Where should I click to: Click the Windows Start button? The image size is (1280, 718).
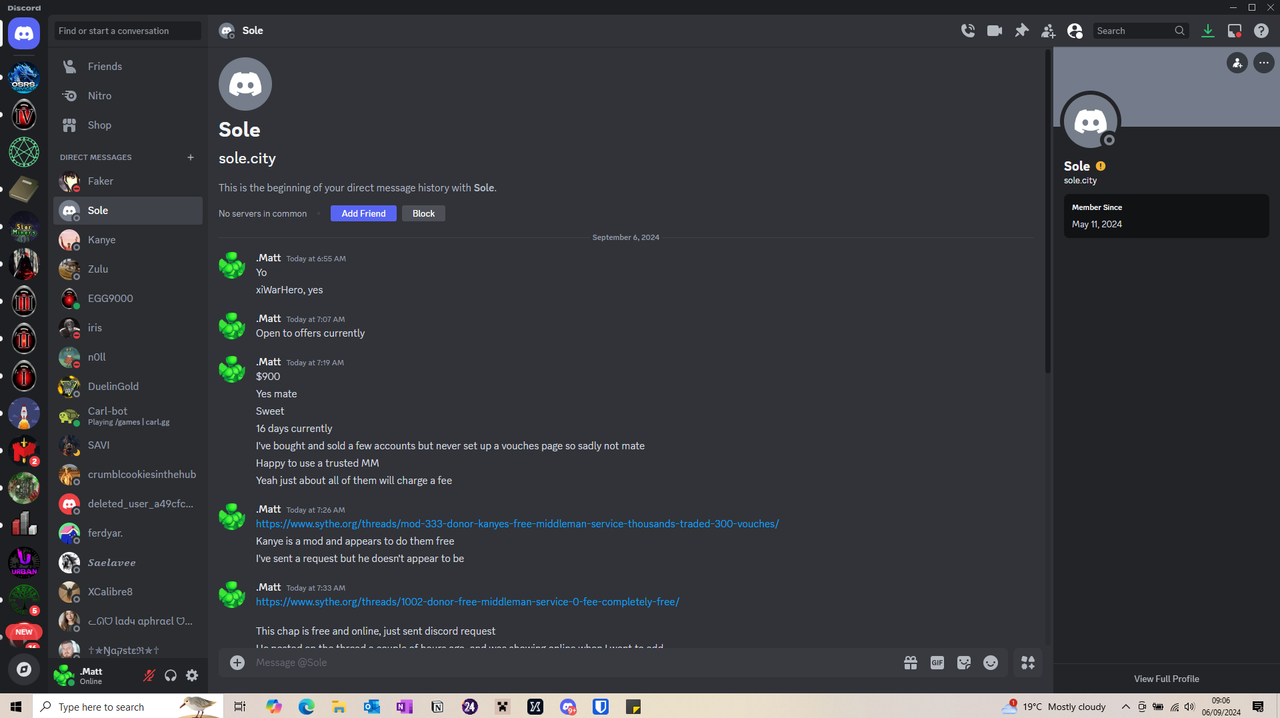click(16, 707)
